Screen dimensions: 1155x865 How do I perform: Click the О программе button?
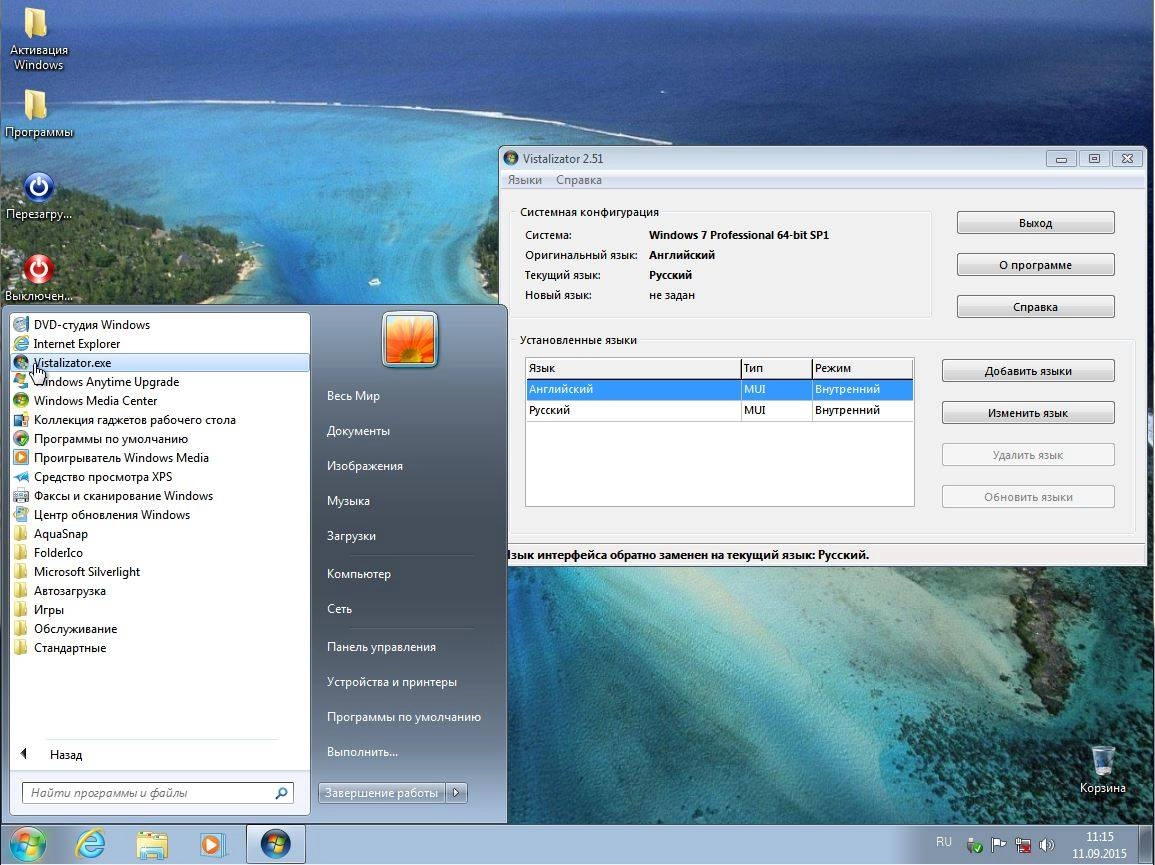click(x=1036, y=265)
